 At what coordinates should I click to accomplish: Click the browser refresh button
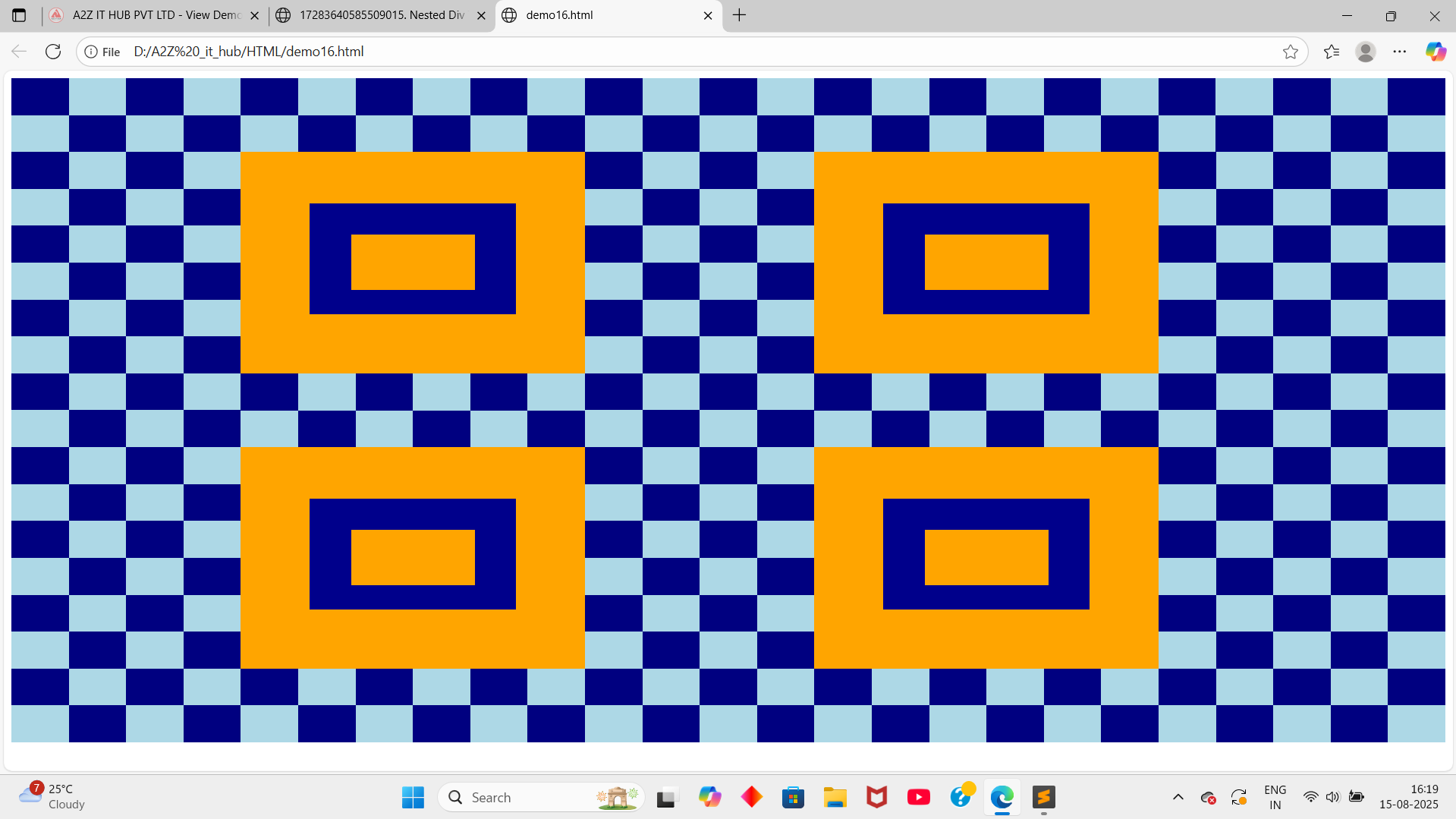click(x=53, y=52)
